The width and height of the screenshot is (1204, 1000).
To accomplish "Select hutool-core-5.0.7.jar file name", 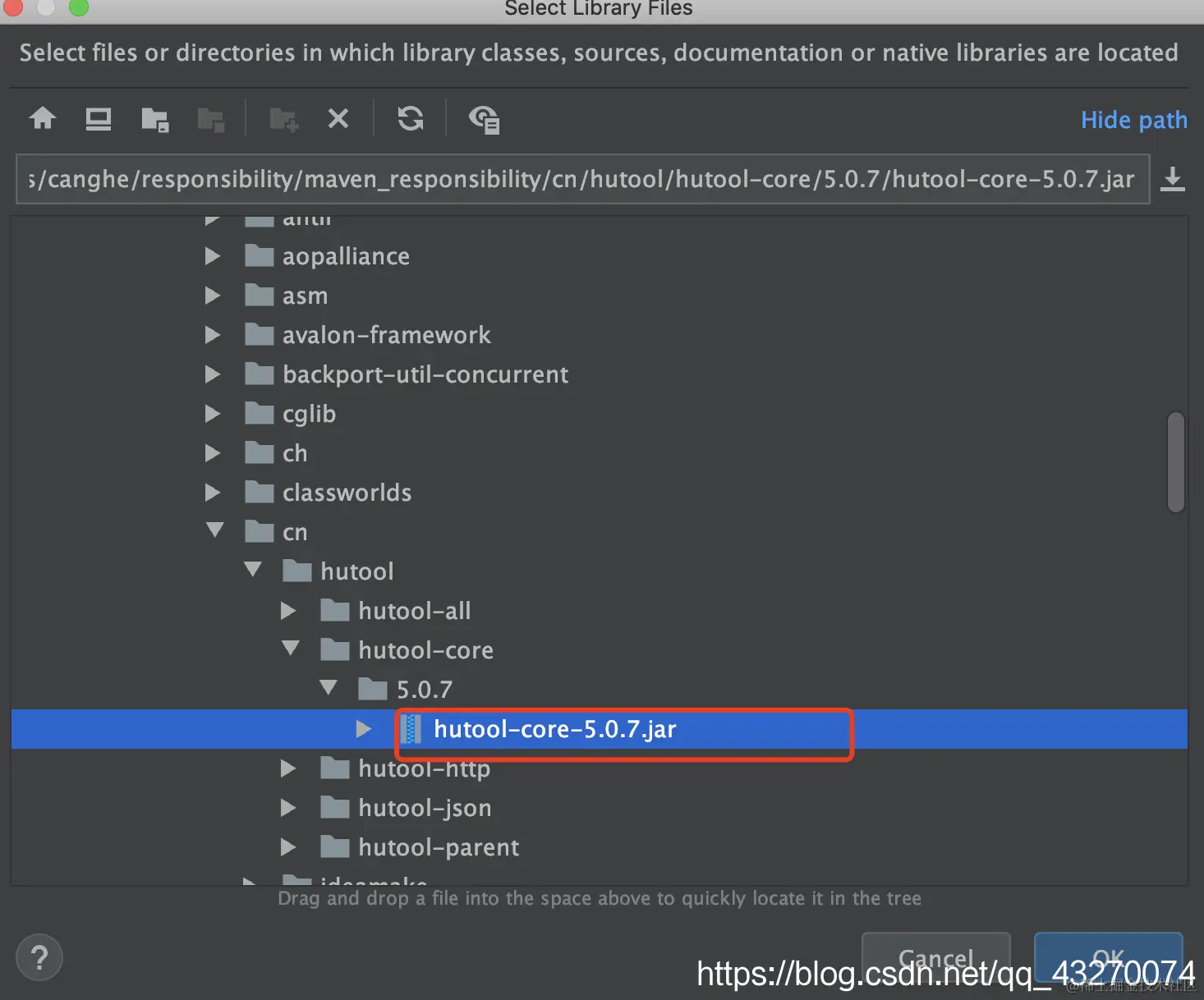I will pos(555,729).
